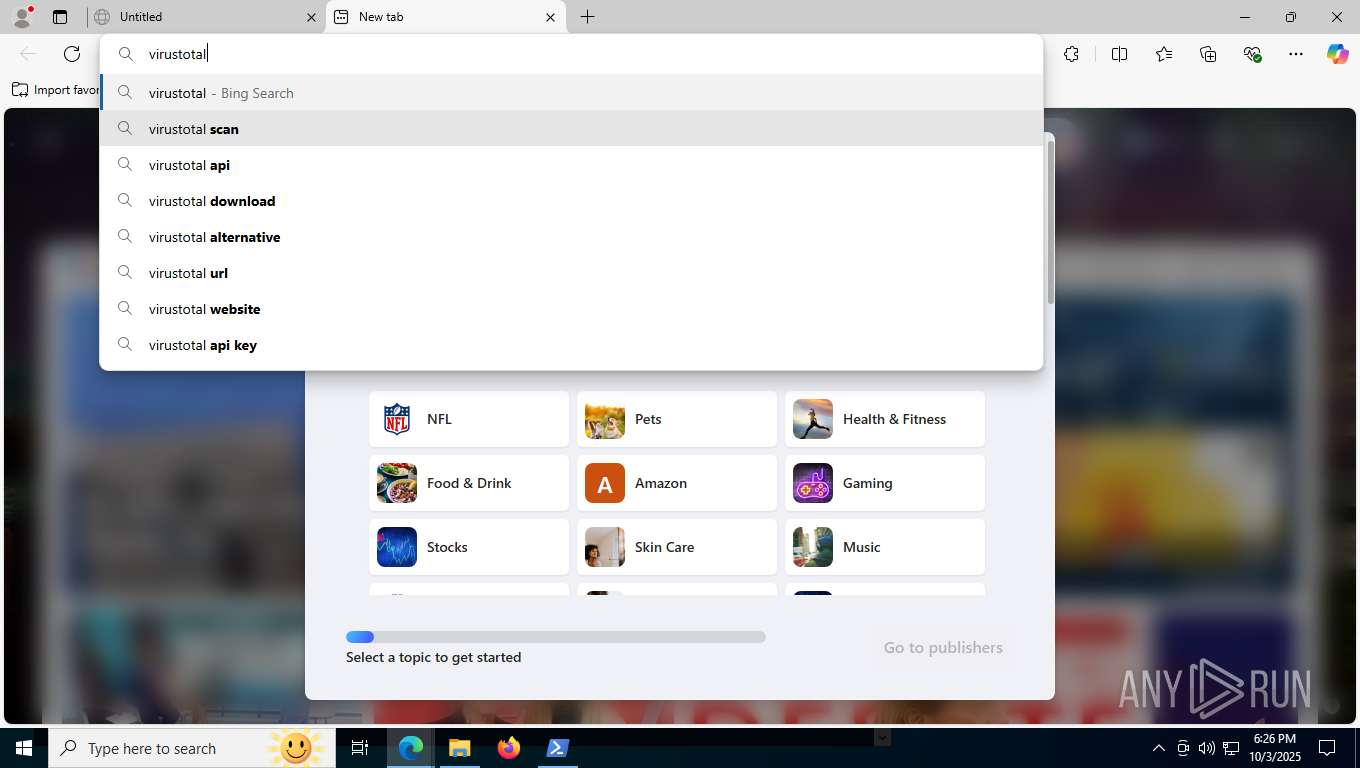The image size is (1360, 768).
Task: Select the virustotal api suggestion
Action: (571, 165)
